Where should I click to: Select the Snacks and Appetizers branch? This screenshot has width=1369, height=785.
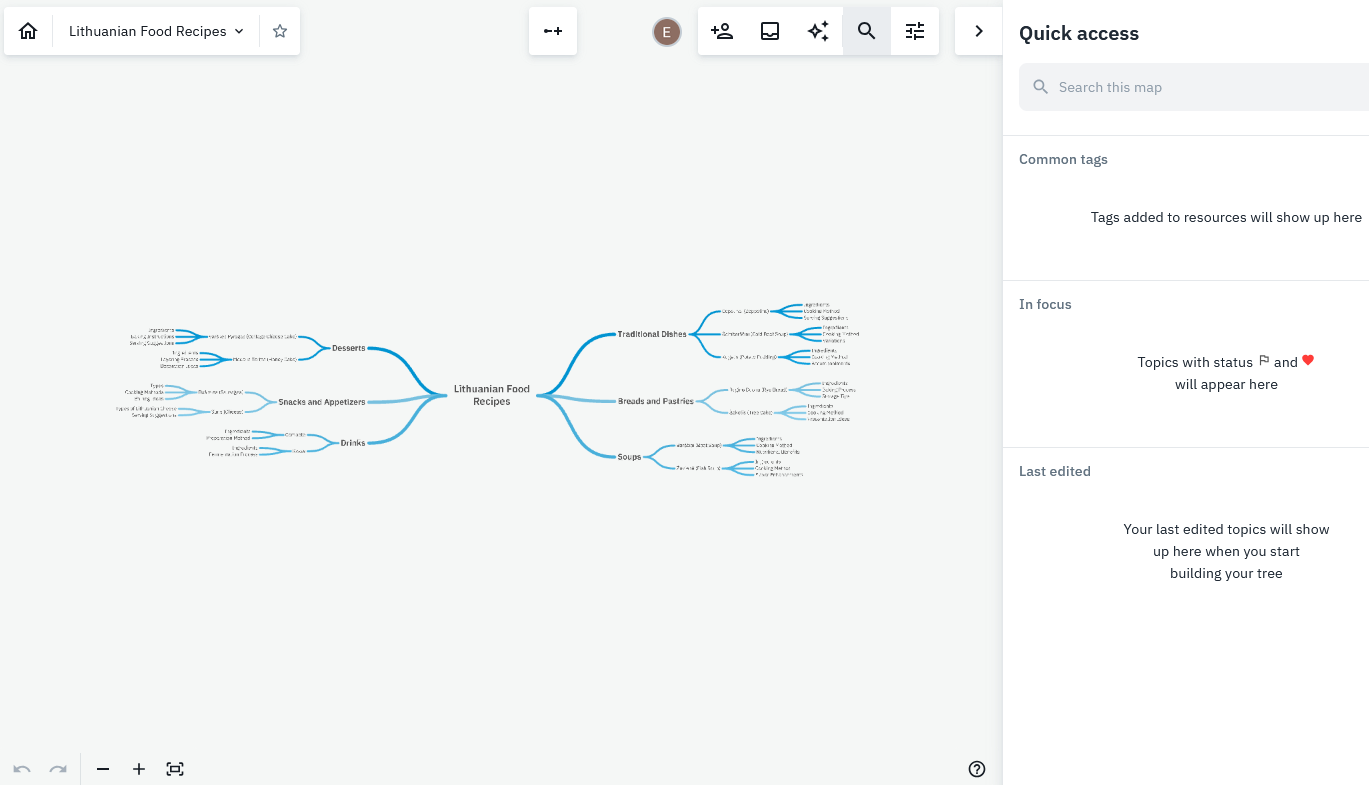pyautogui.click(x=321, y=402)
